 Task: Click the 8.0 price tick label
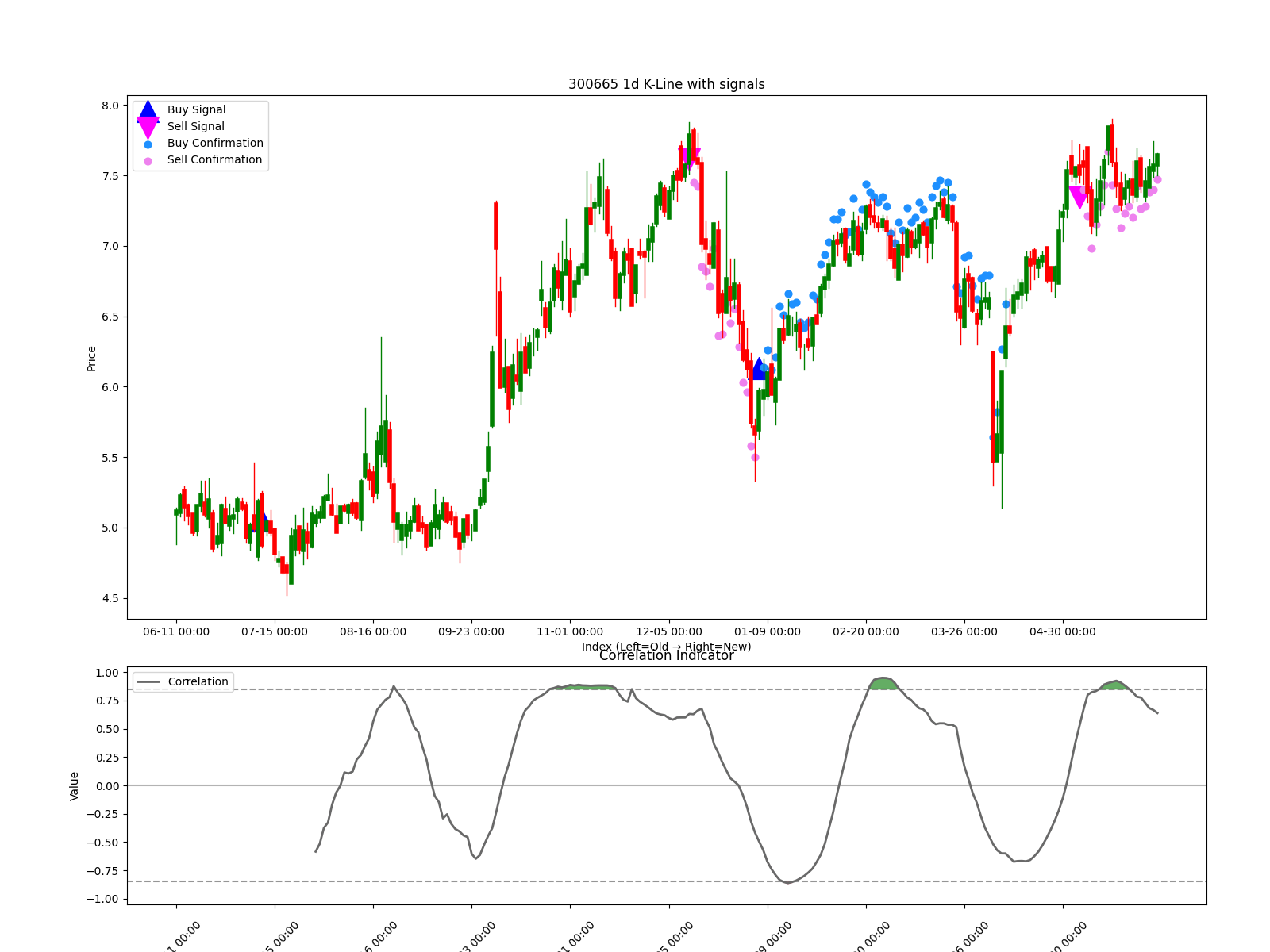pos(110,106)
